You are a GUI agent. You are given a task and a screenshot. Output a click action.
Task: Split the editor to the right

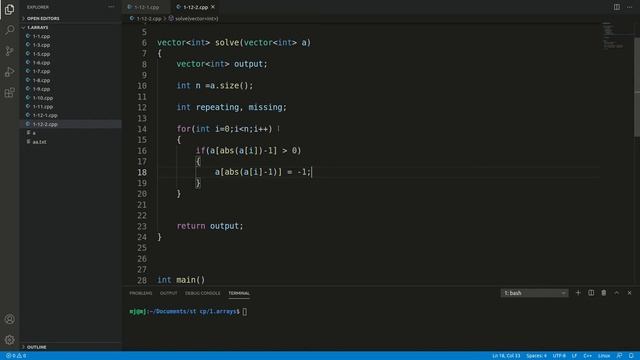[617, 7]
